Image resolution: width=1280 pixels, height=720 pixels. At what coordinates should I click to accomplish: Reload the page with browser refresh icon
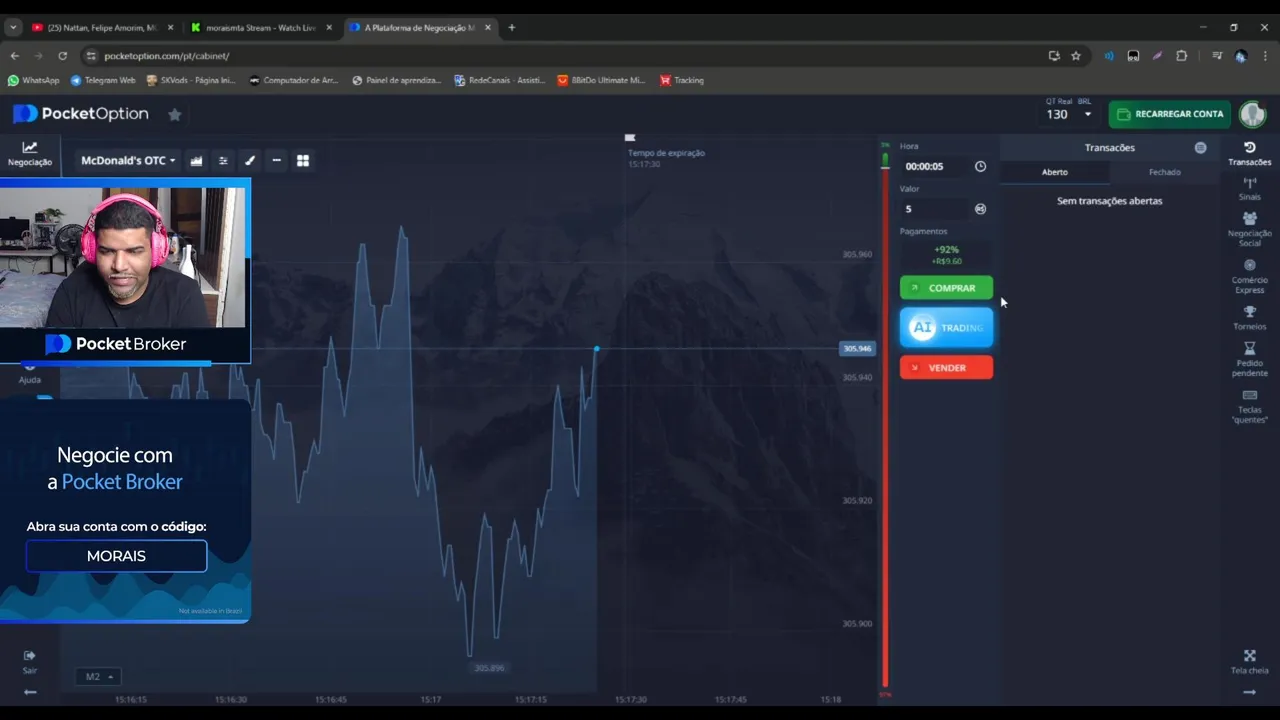tap(62, 56)
